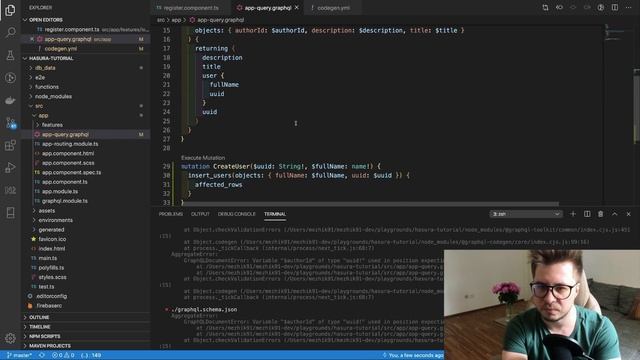Open the PROBLEMS panel tab

point(171,214)
